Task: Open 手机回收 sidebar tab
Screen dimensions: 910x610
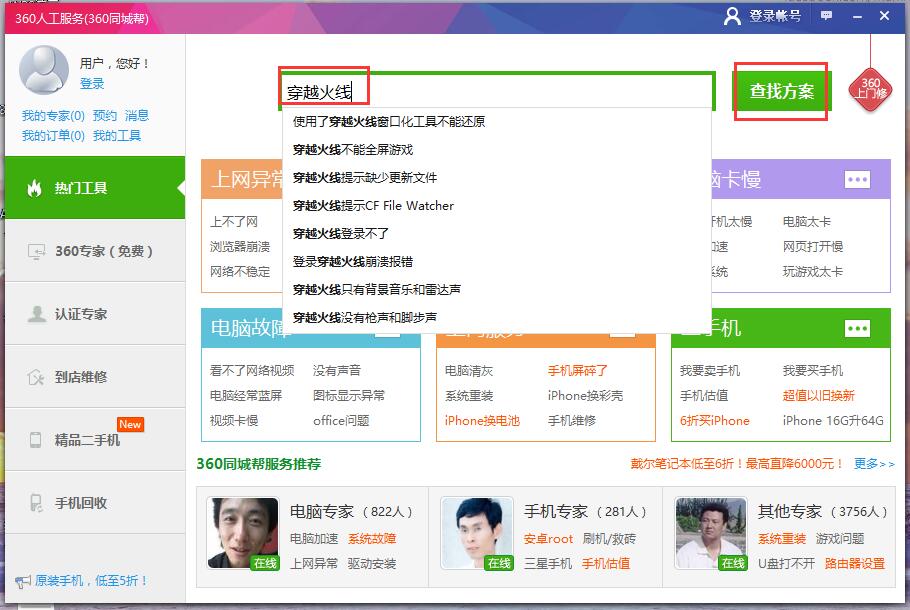Action: pyautogui.click(x=95, y=503)
